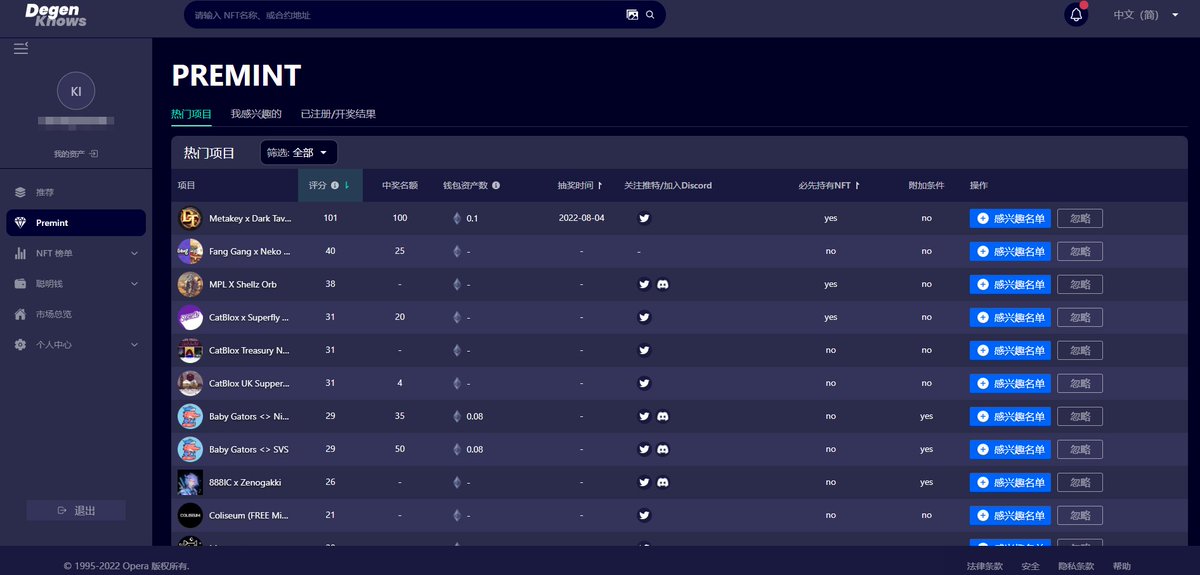Click the magnifier search icon

(x=650, y=15)
